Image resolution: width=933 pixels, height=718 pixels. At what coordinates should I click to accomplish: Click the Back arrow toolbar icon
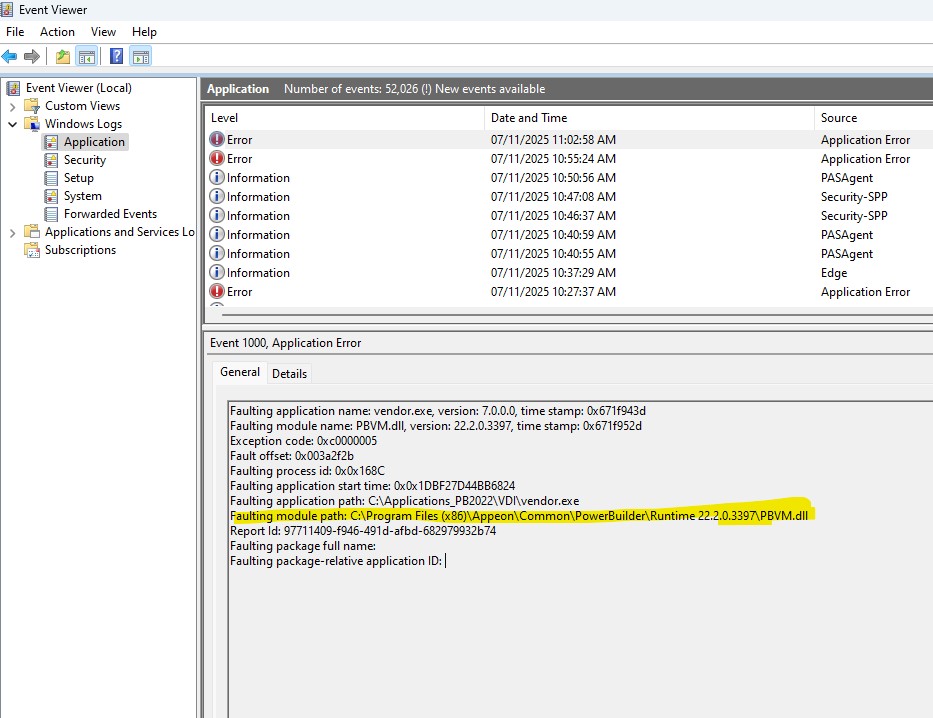(x=10, y=56)
